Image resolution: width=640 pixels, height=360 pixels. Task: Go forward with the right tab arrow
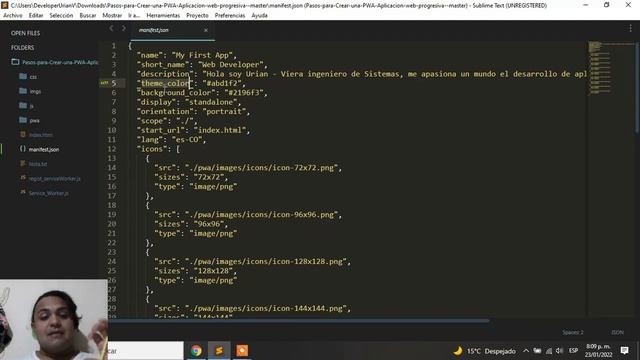pyautogui.click(x=124, y=29)
